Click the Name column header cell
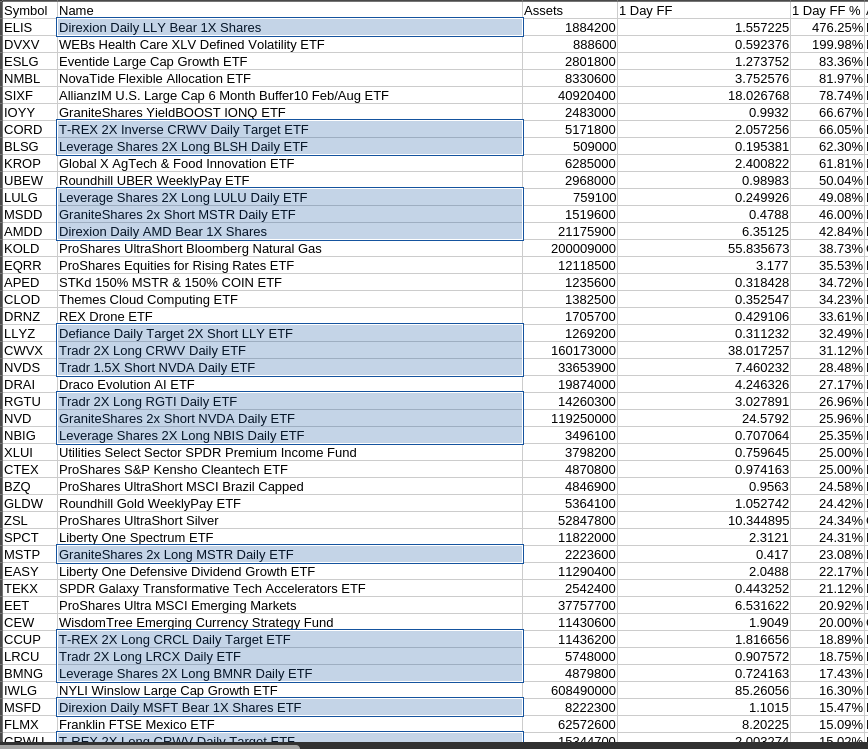 click(x=290, y=11)
